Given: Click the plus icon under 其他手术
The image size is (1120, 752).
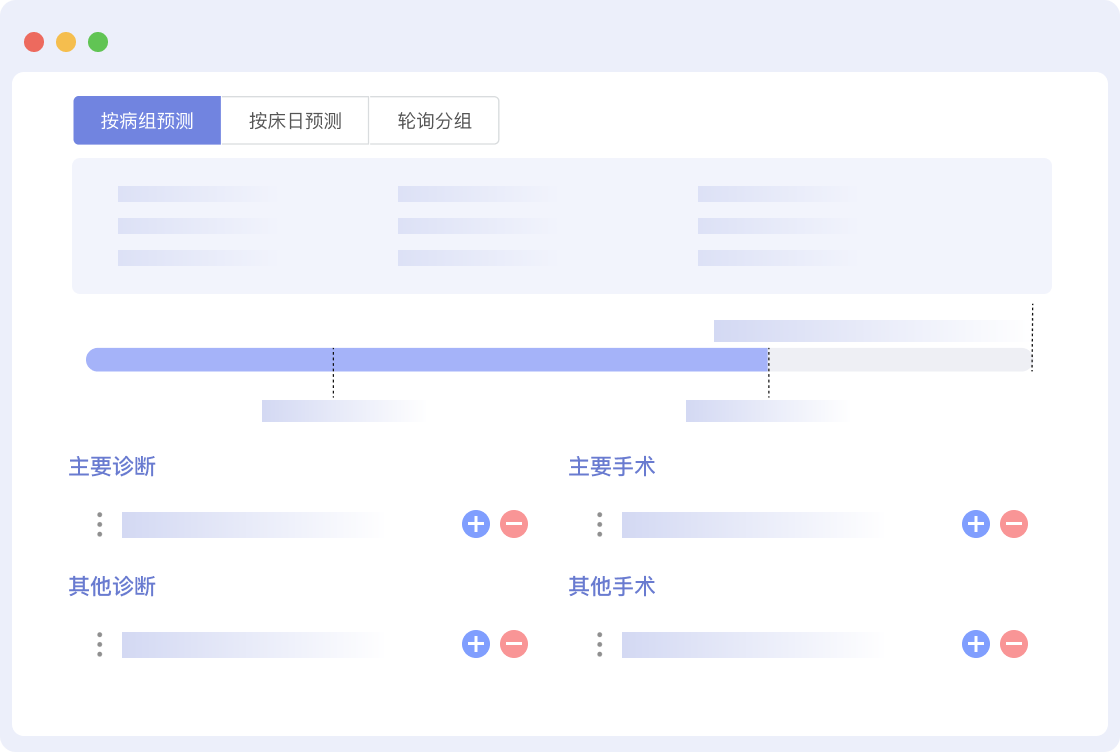Looking at the screenshot, I should coord(976,644).
